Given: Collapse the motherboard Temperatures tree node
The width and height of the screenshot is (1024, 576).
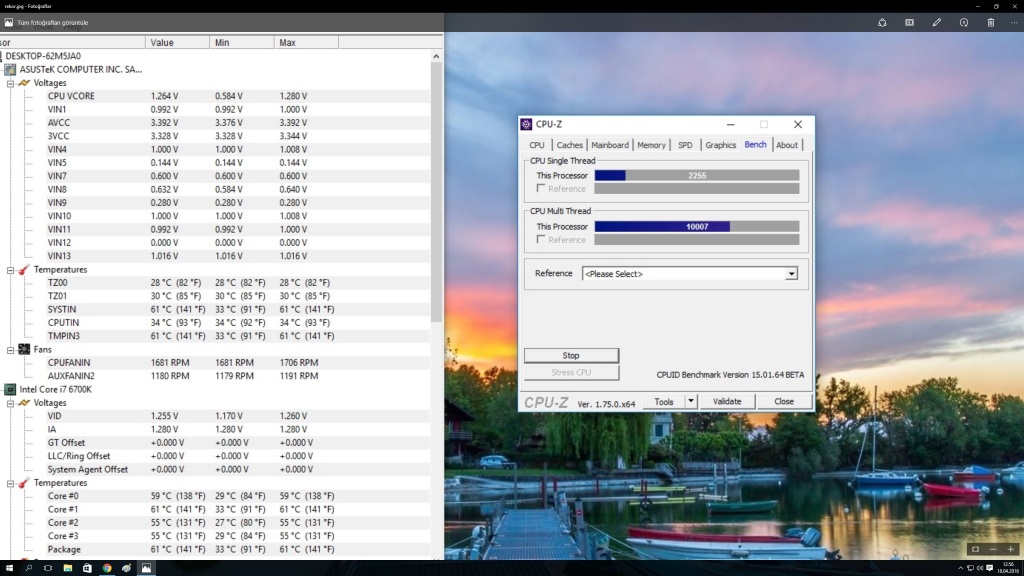Looking at the screenshot, I should [10, 270].
